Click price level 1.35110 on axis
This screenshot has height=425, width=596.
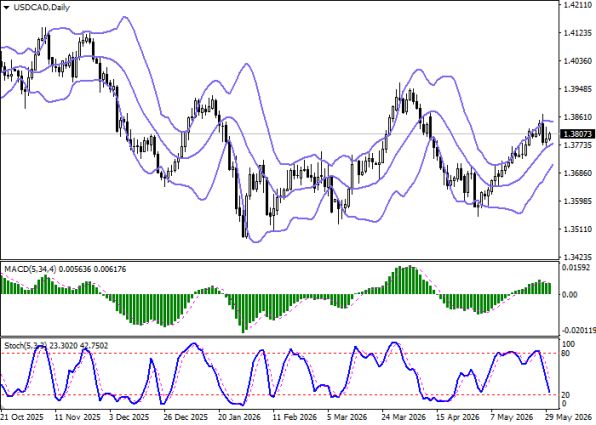point(577,229)
